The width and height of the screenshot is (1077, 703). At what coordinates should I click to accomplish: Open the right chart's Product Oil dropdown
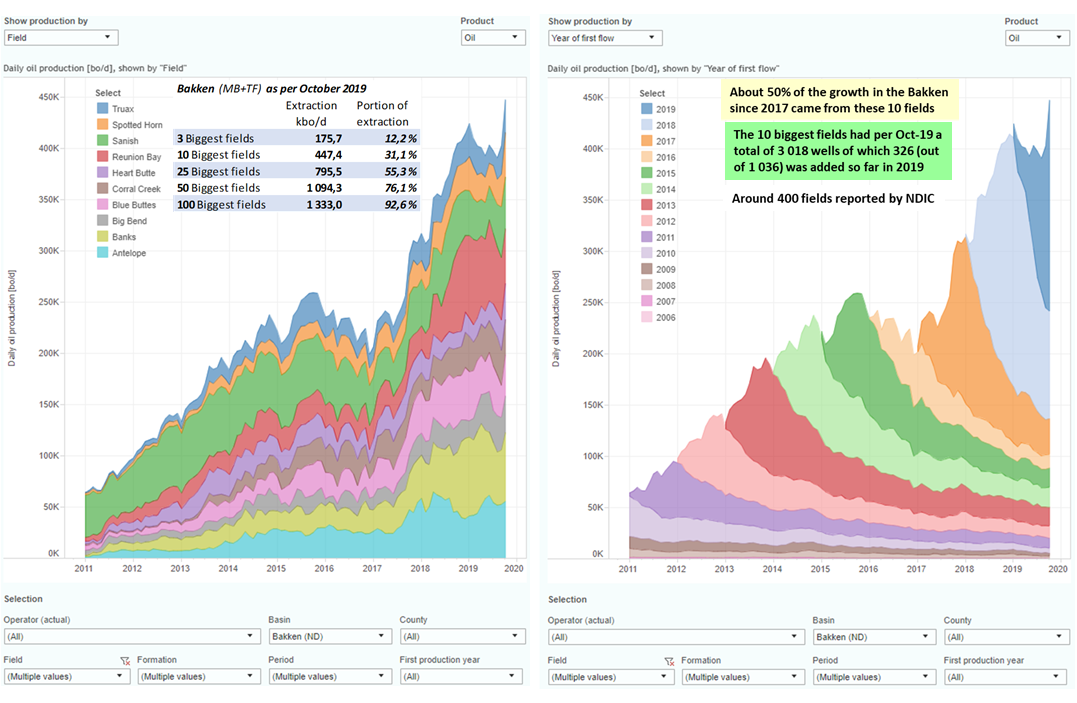[x=1036, y=38]
